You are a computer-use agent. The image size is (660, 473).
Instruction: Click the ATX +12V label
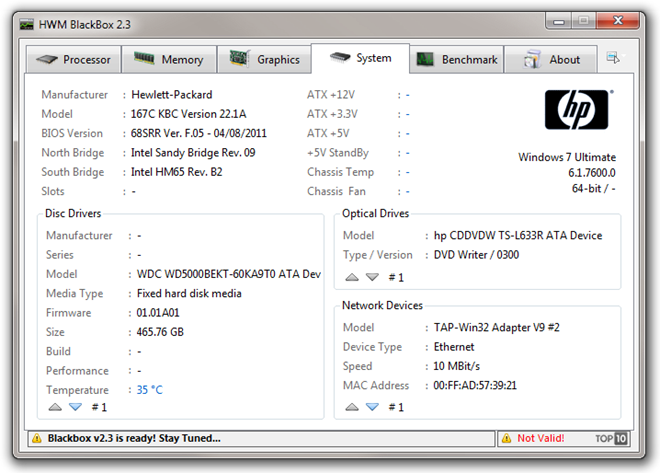click(x=331, y=95)
